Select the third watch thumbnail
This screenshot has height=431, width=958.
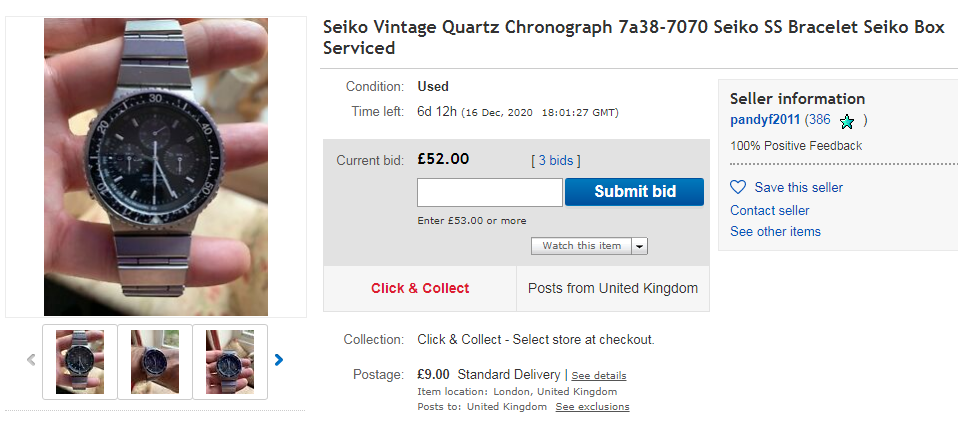230,361
